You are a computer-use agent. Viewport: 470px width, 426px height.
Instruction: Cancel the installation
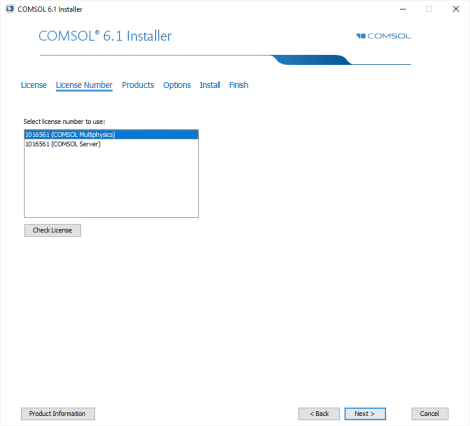pyautogui.click(x=430, y=414)
